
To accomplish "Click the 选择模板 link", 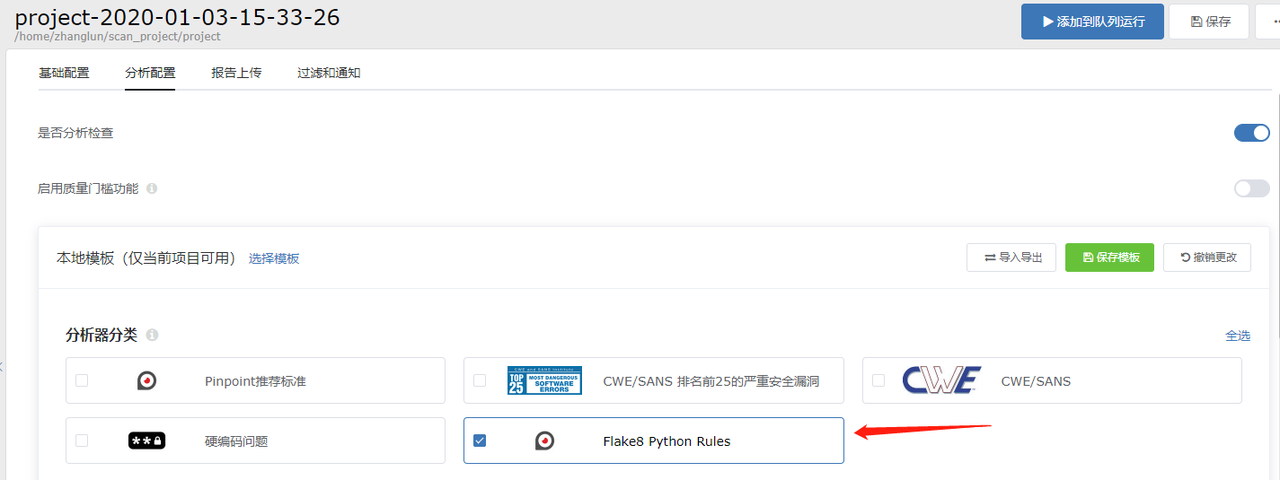I will click(274, 258).
